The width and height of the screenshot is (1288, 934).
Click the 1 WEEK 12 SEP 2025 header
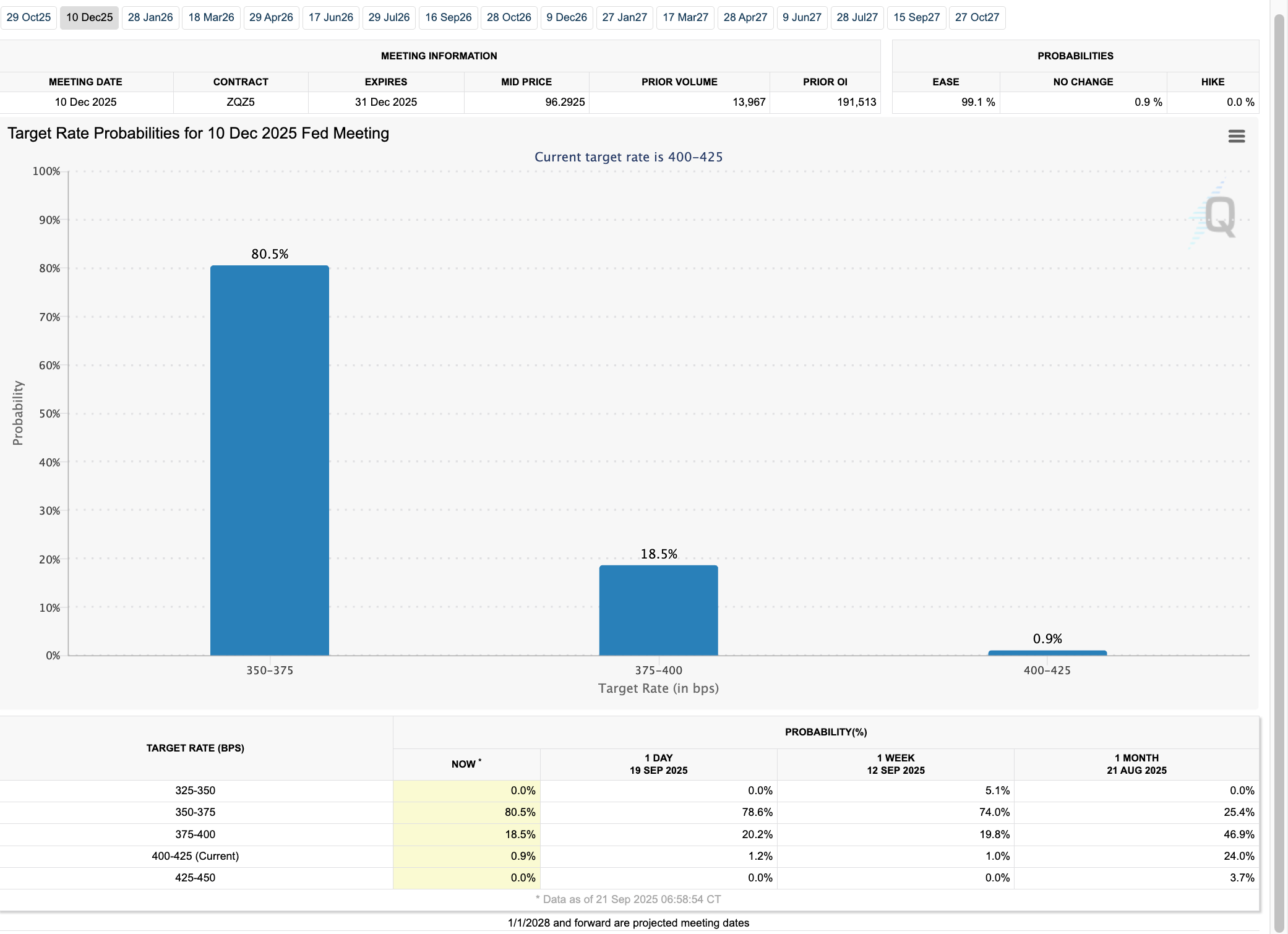pos(895,764)
